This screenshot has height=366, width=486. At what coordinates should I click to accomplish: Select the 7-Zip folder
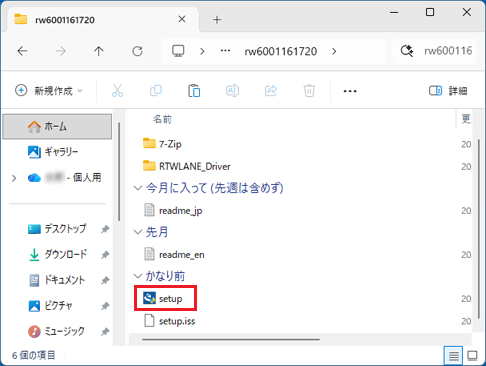pyautogui.click(x=162, y=144)
